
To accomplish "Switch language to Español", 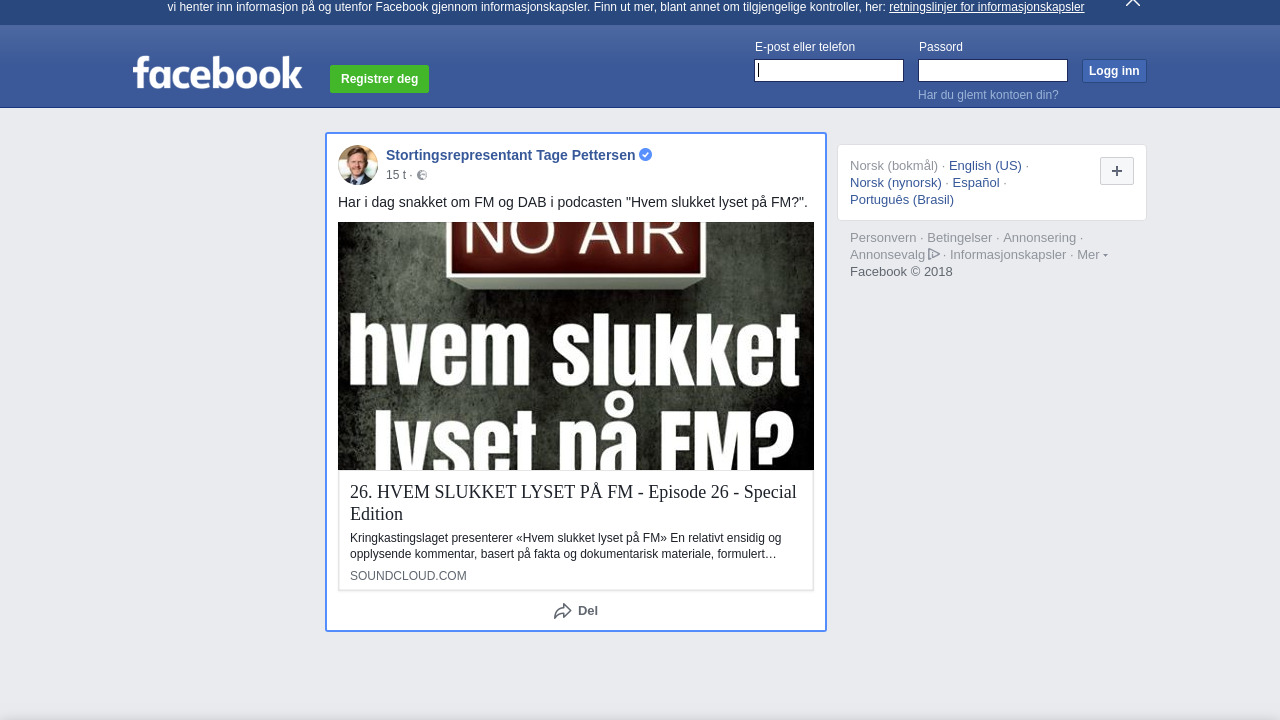I will 976,183.
